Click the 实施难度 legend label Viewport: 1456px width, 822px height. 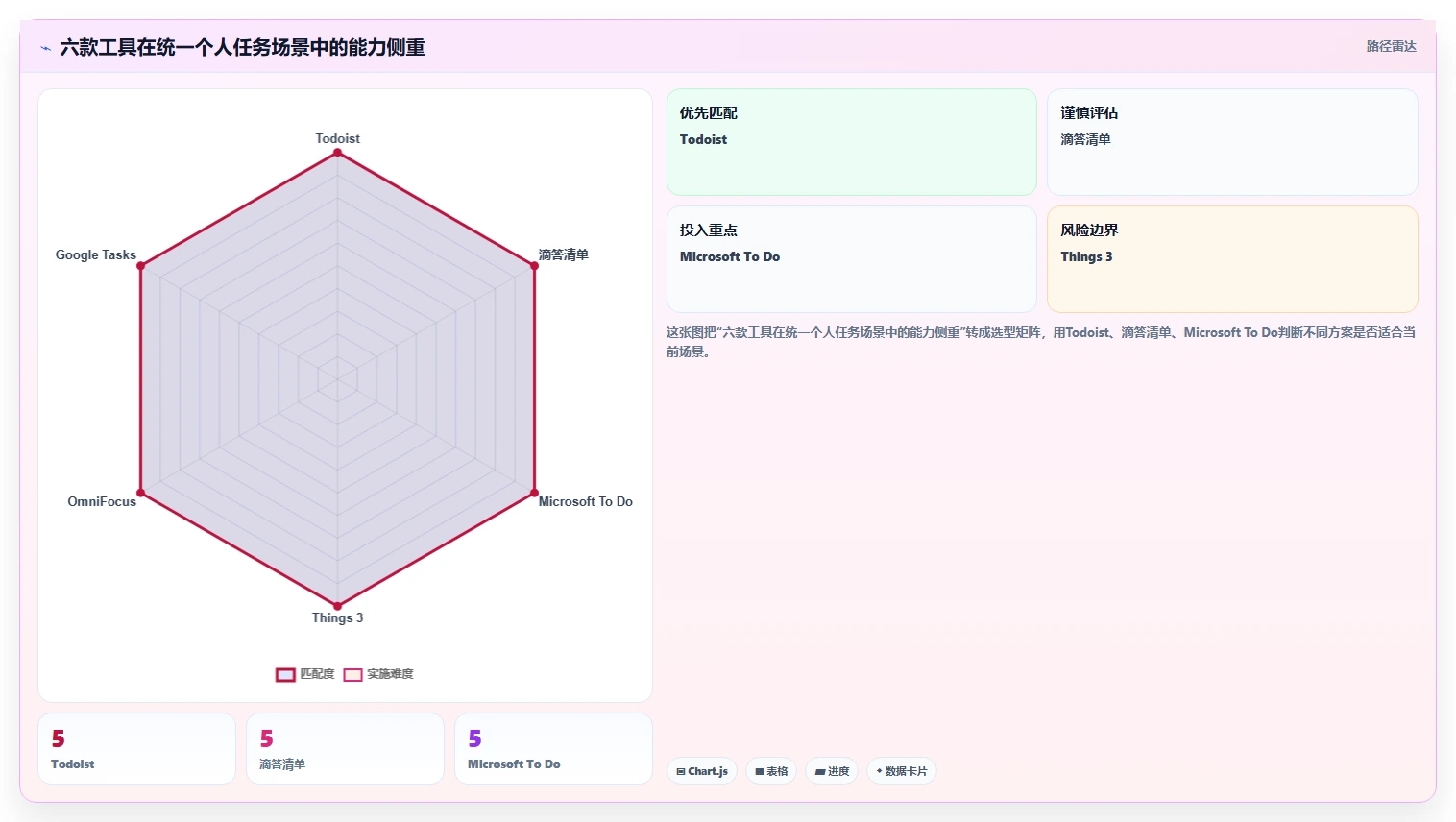(390, 674)
